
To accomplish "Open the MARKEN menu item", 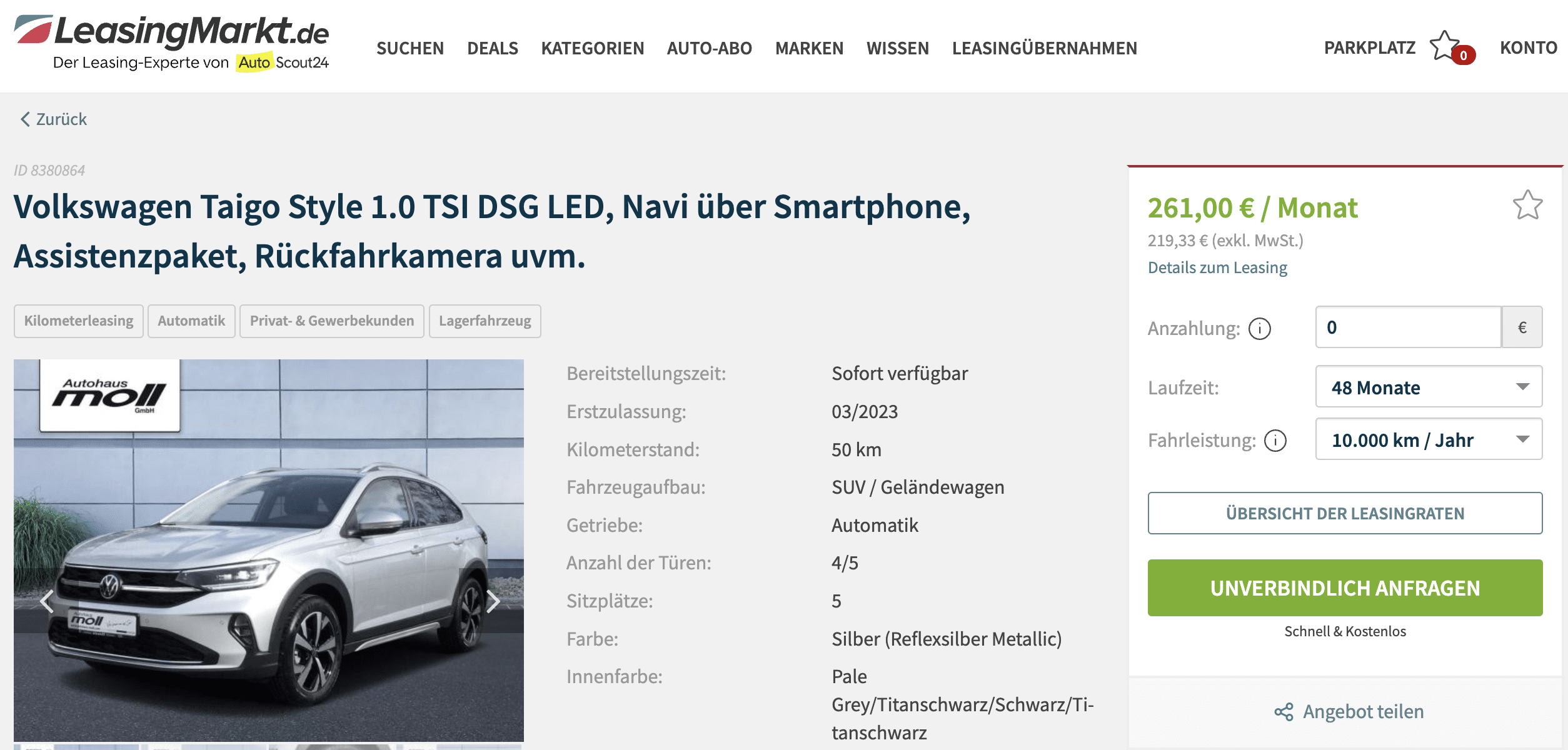I will [x=809, y=48].
